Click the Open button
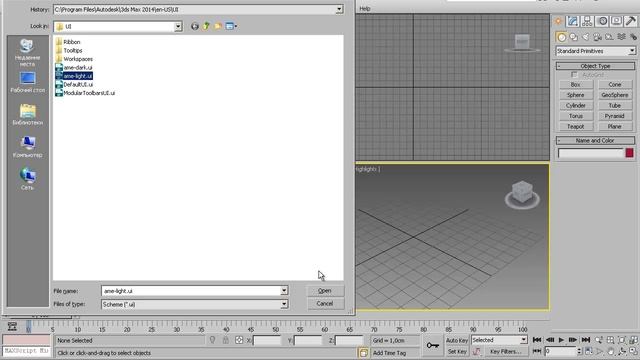Image resolution: width=640 pixels, height=360 pixels. coord(325,291)
